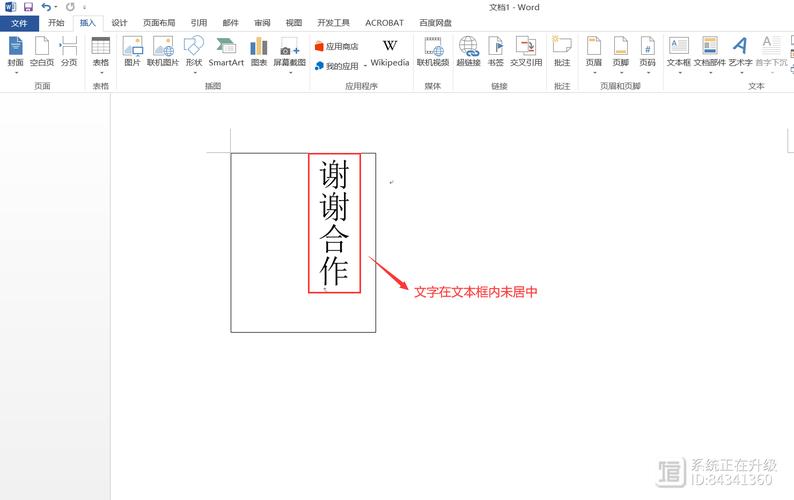The height and width of the screenshot is (500, 794).
Task: Add a comment (批注)
Action: [562, 52]
